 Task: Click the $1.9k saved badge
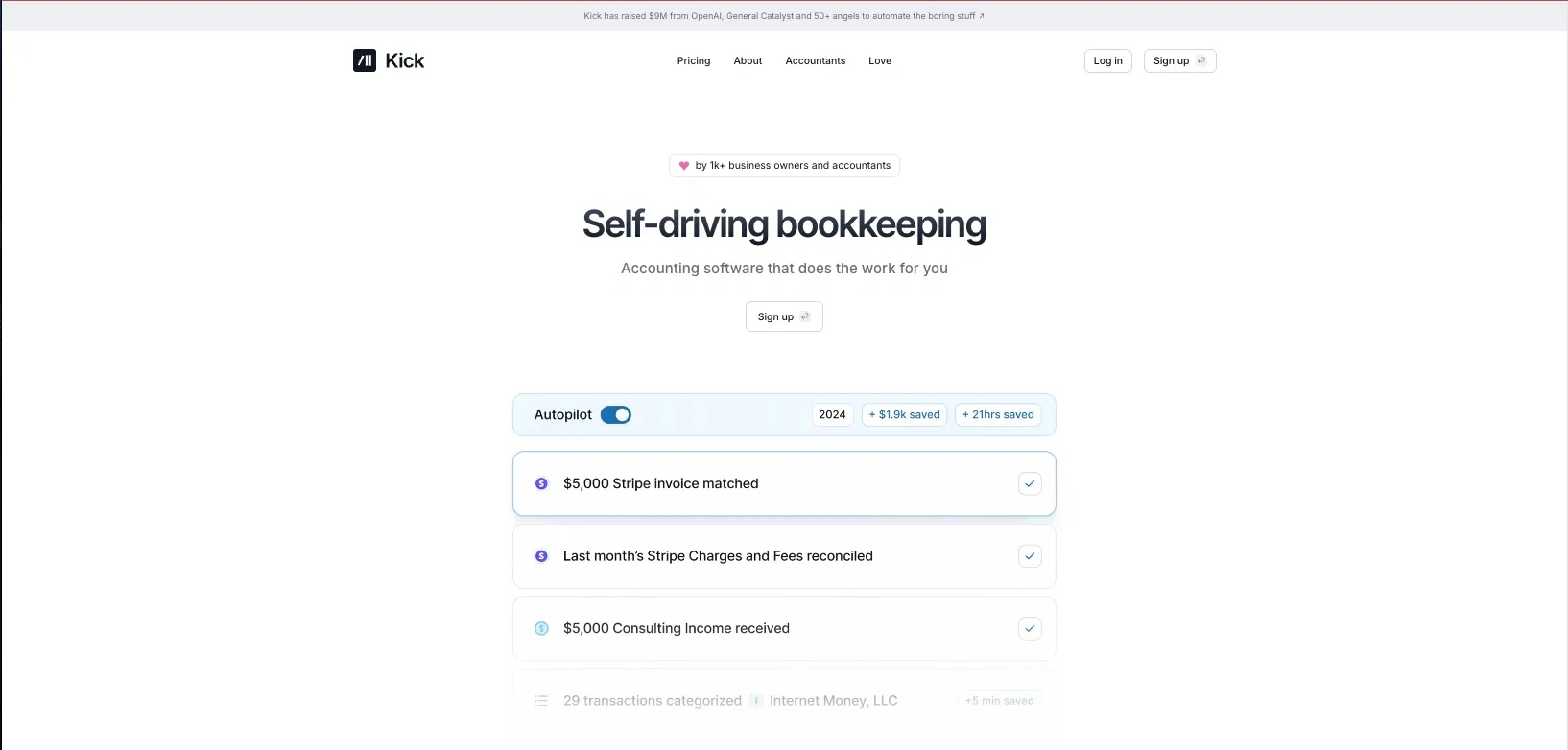click(x=904, y=415)
